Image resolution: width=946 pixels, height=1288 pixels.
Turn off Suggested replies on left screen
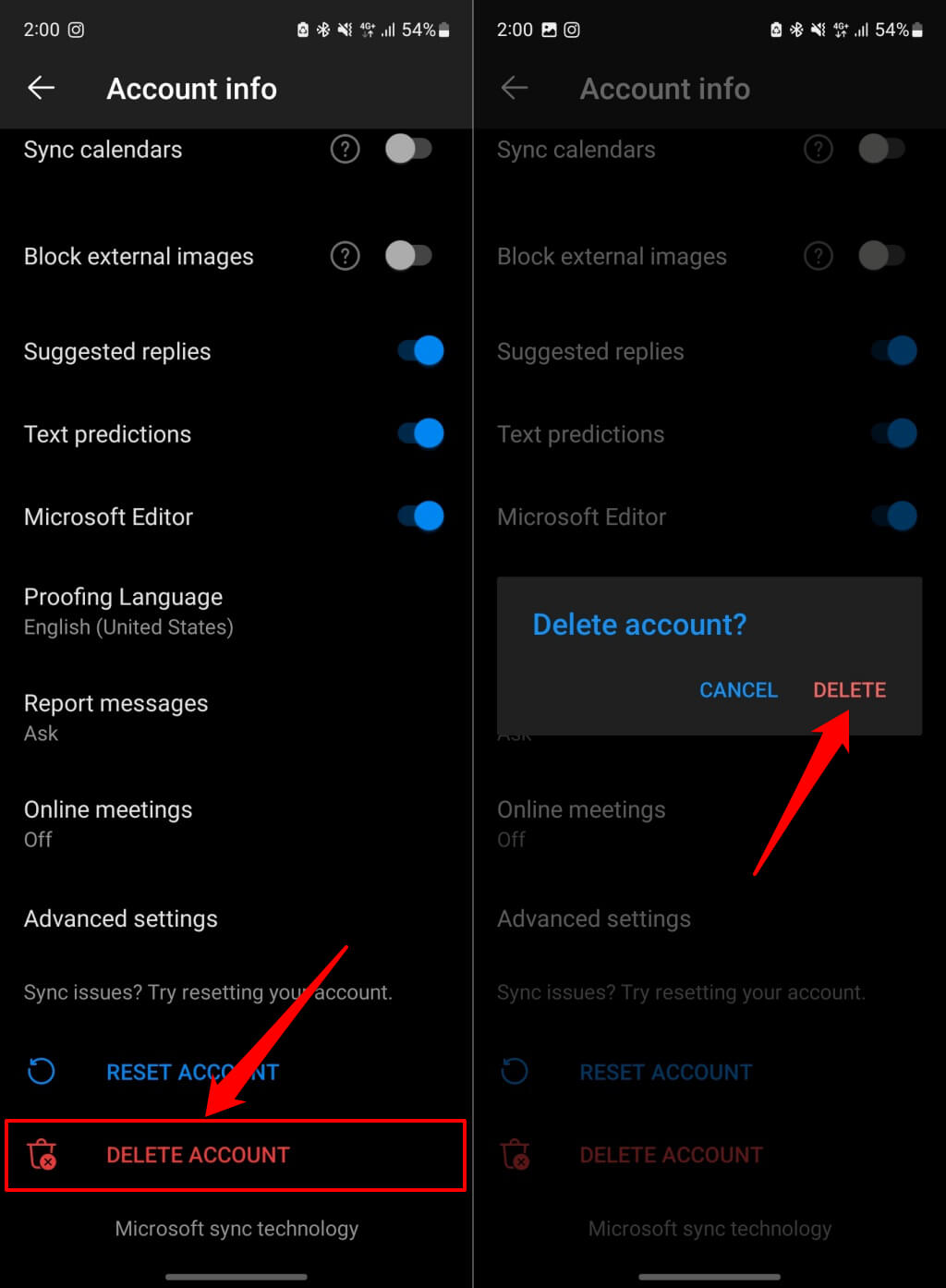pyautogui.click(x=421, y=351)
